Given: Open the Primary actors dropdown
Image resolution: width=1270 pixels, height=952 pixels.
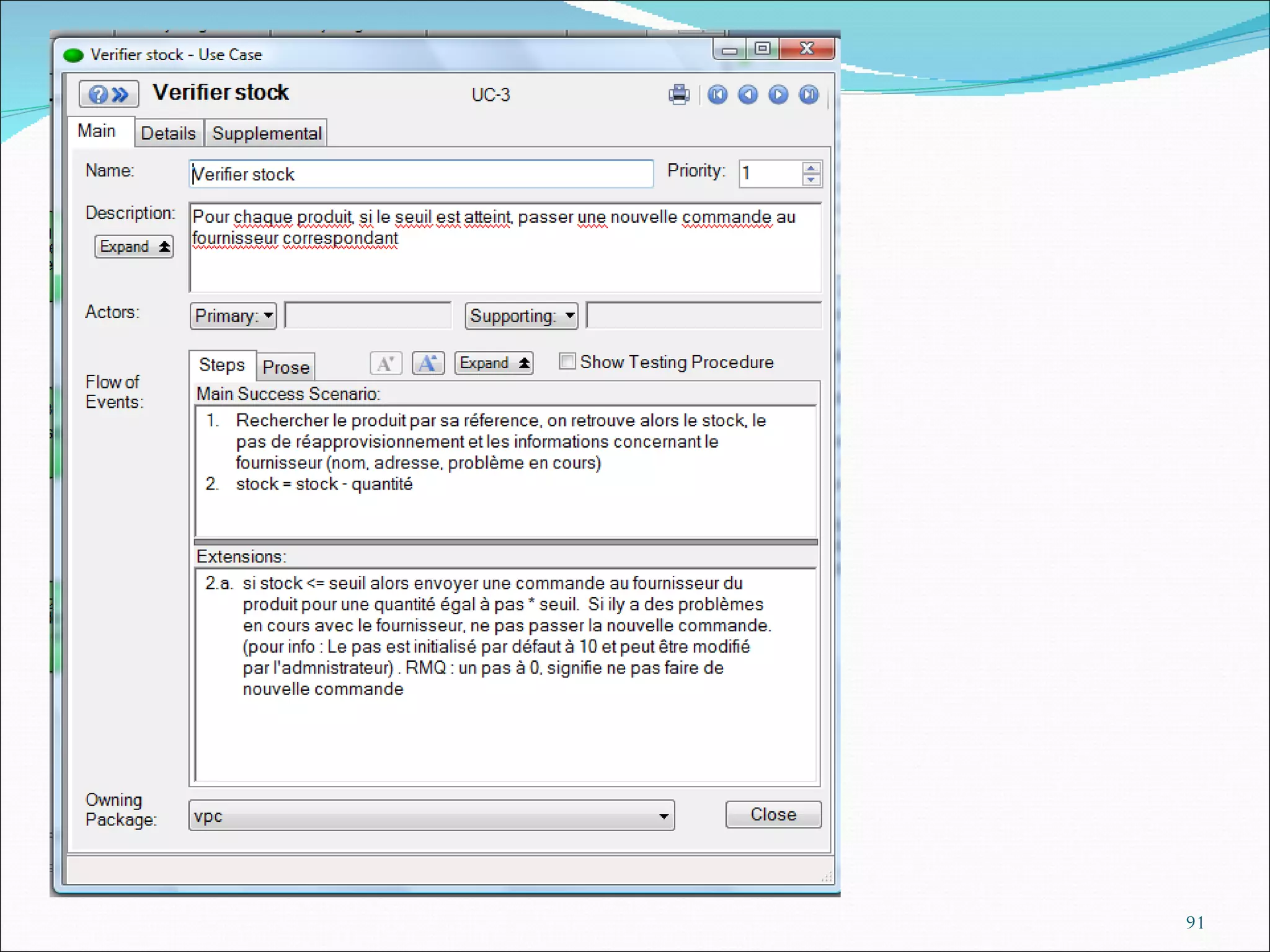Looking at the screenshot, I should point(233,316).
